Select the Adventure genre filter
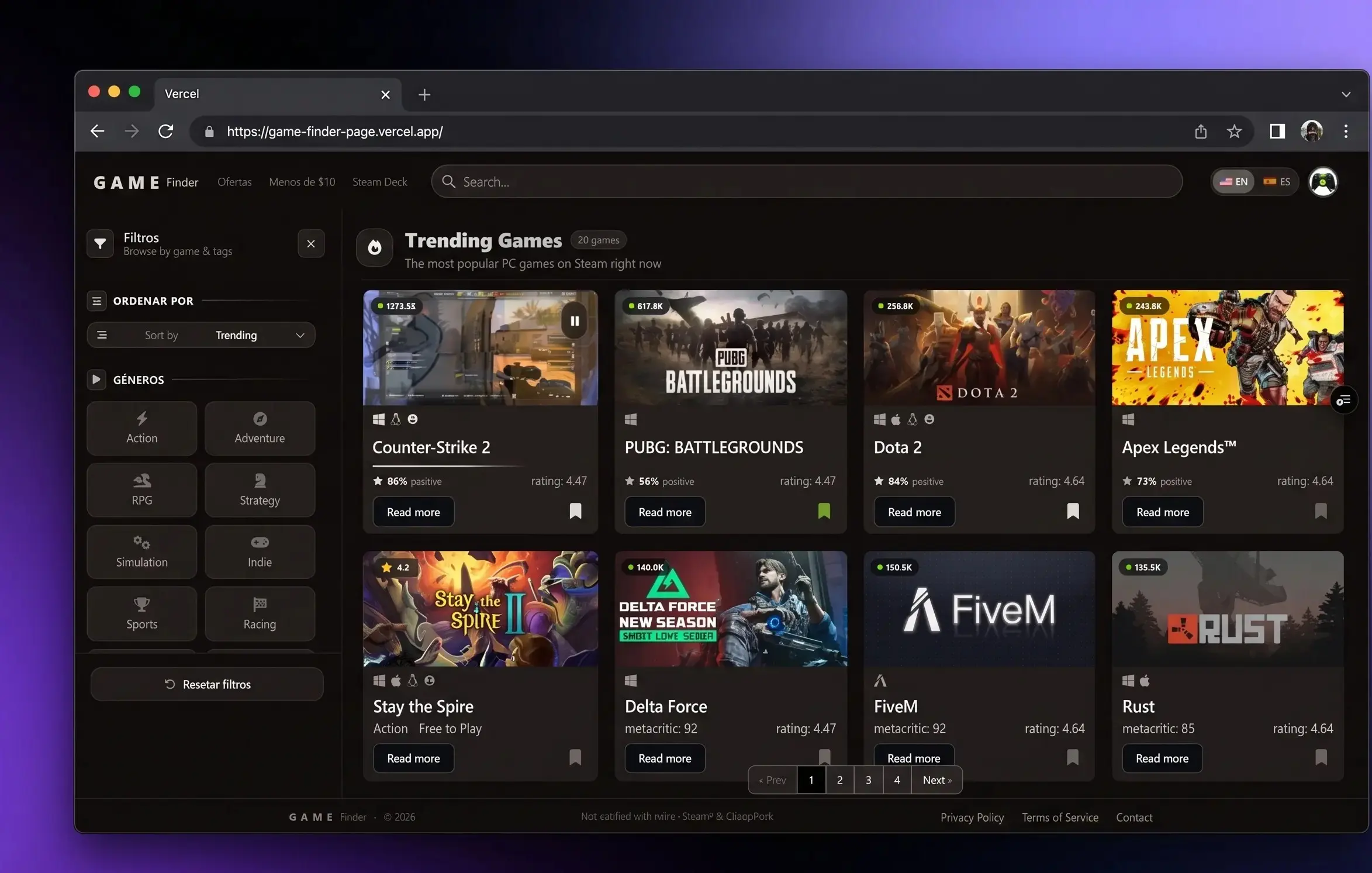This screenshot has width=1372, height=873. [260, 429]
